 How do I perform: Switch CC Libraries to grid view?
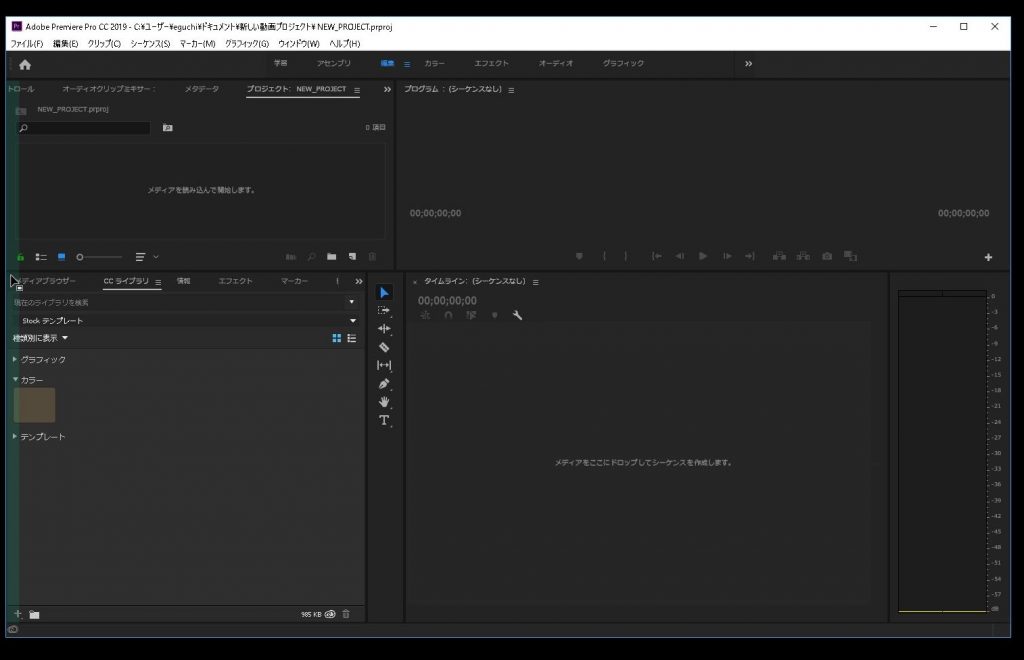pyautogui.click(x=337, y=339)
